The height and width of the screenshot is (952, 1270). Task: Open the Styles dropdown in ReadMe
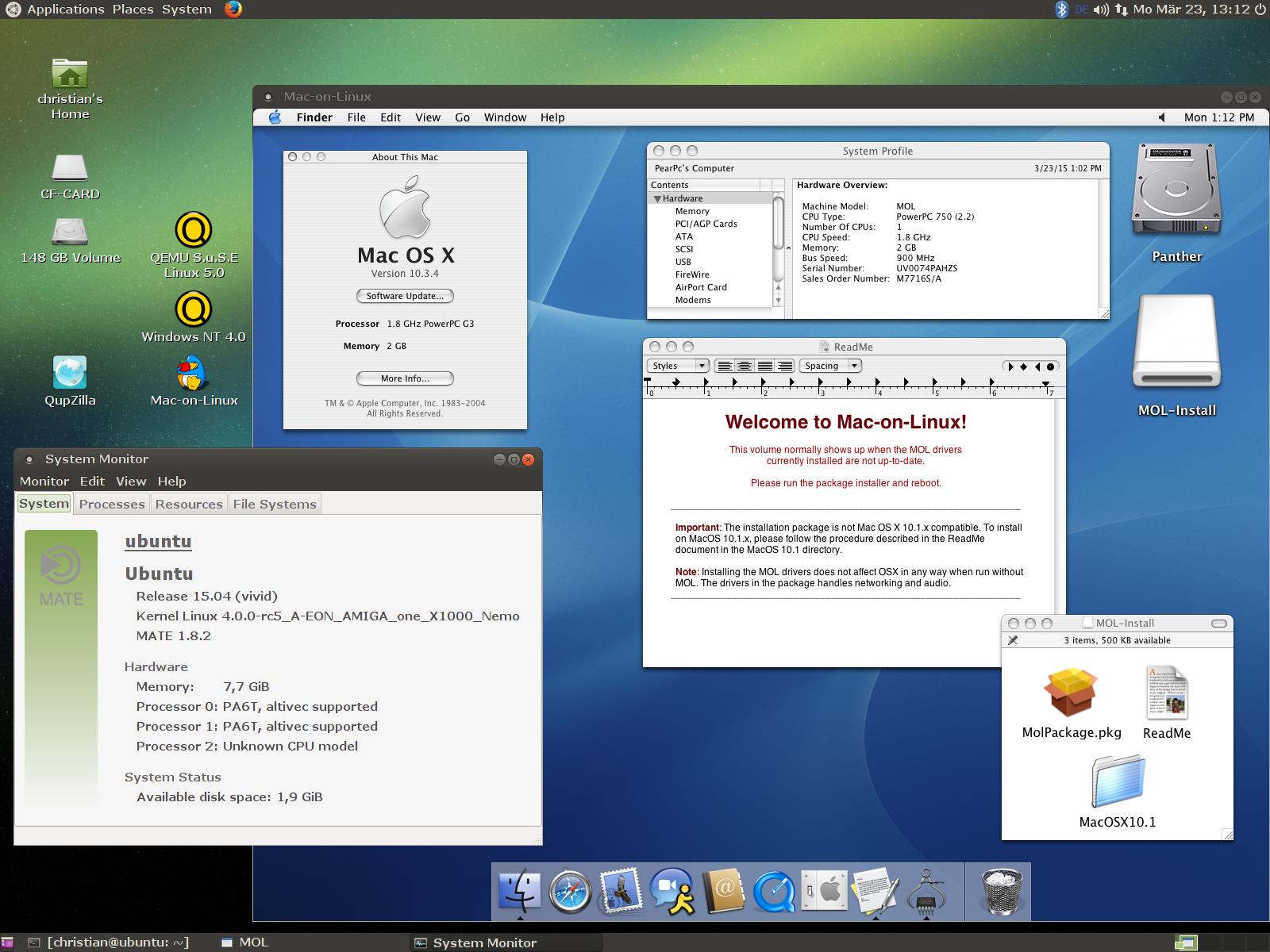tap(679, 366)
